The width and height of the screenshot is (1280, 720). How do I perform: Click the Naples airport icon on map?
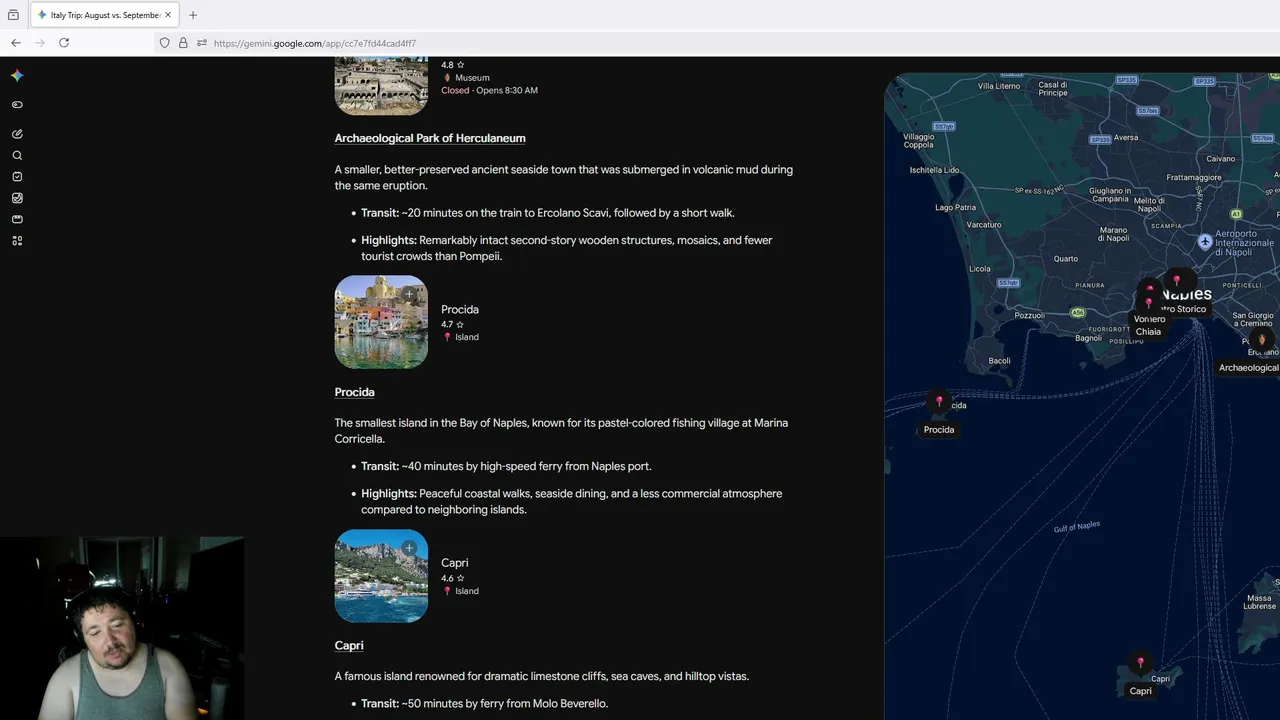point(1205,242)
